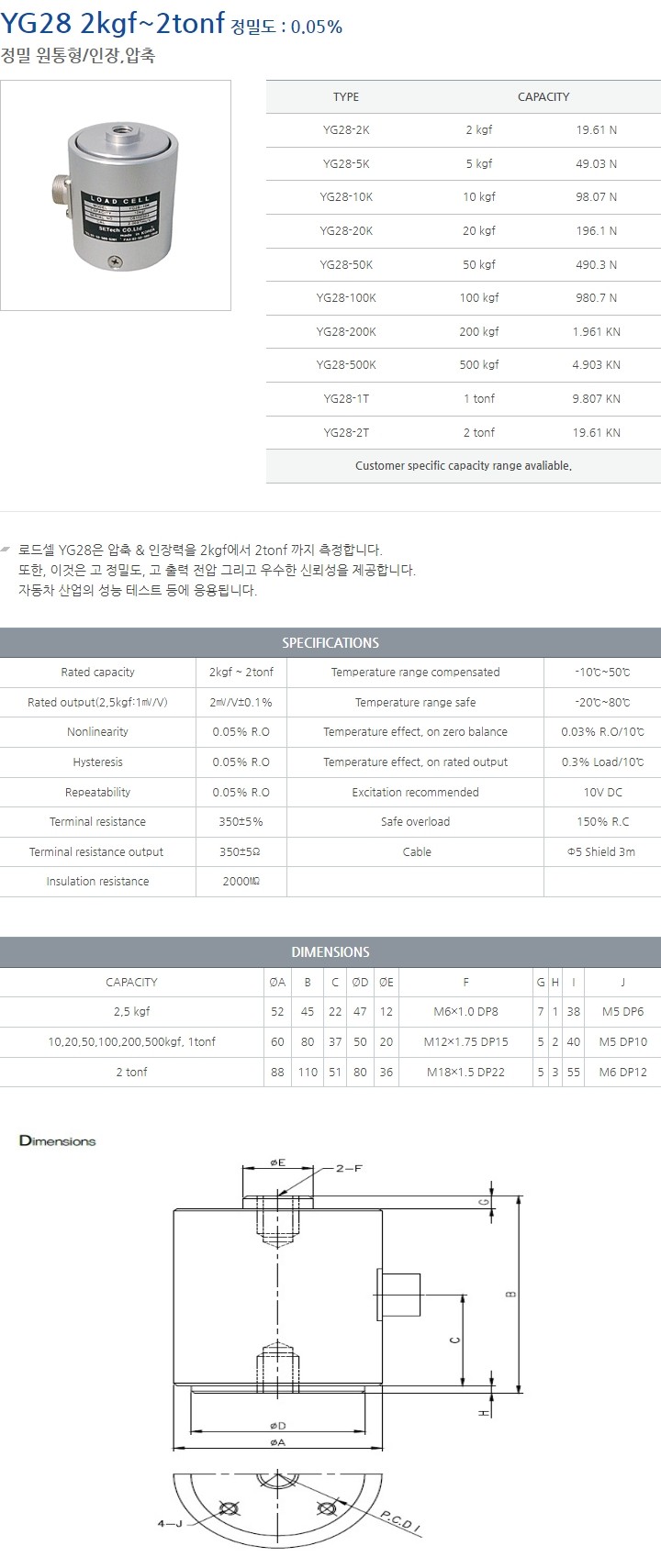Click the Nonlinearity label

click(97, 732)
